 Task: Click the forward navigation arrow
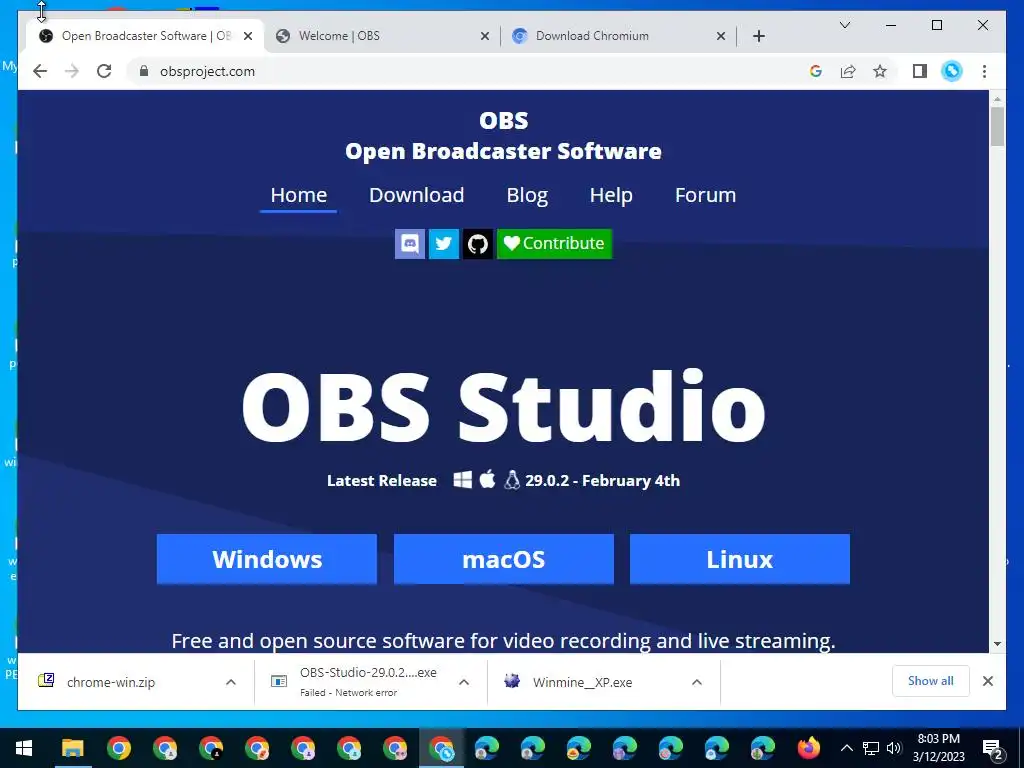click(72, 71)
